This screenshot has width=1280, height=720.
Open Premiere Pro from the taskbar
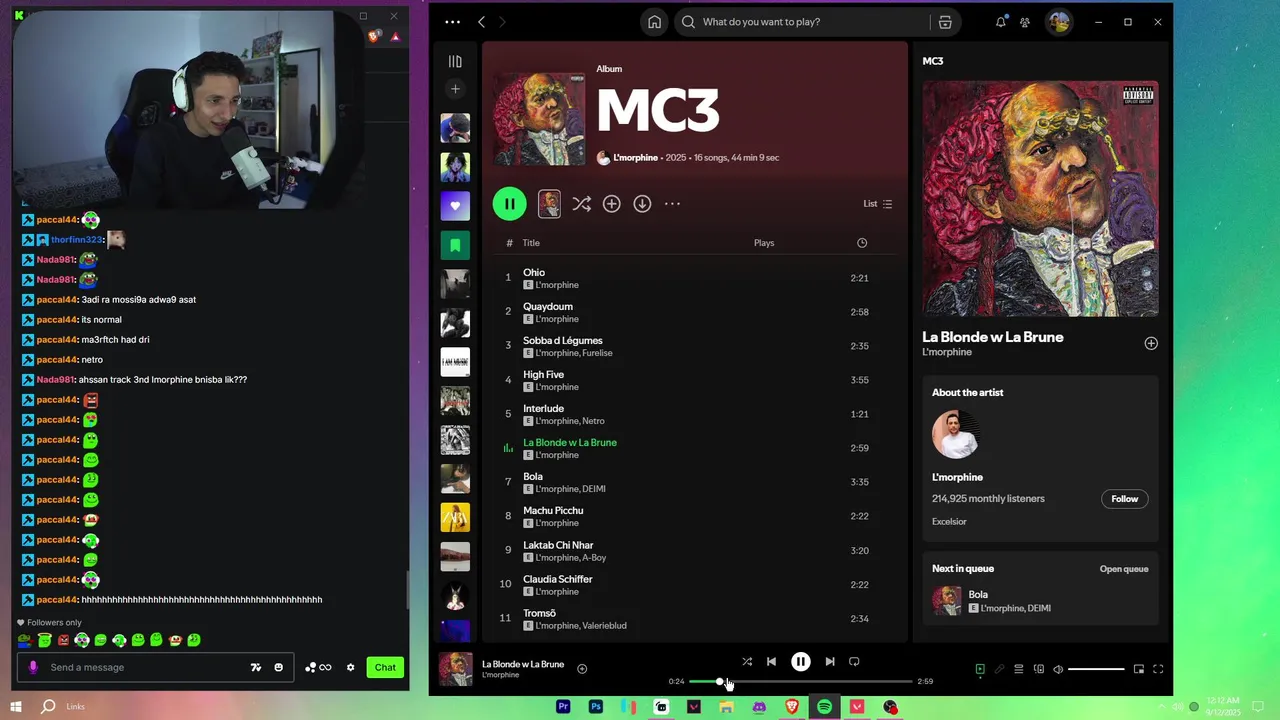[x=563, y=707]
